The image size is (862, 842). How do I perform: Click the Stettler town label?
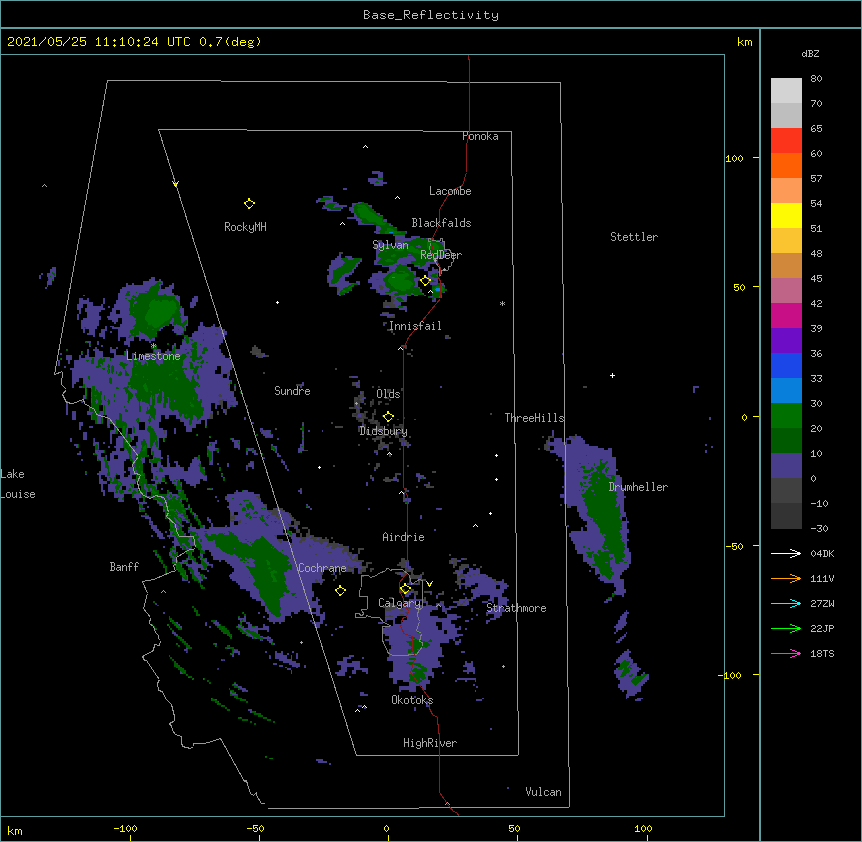click(x=634, y=237)
